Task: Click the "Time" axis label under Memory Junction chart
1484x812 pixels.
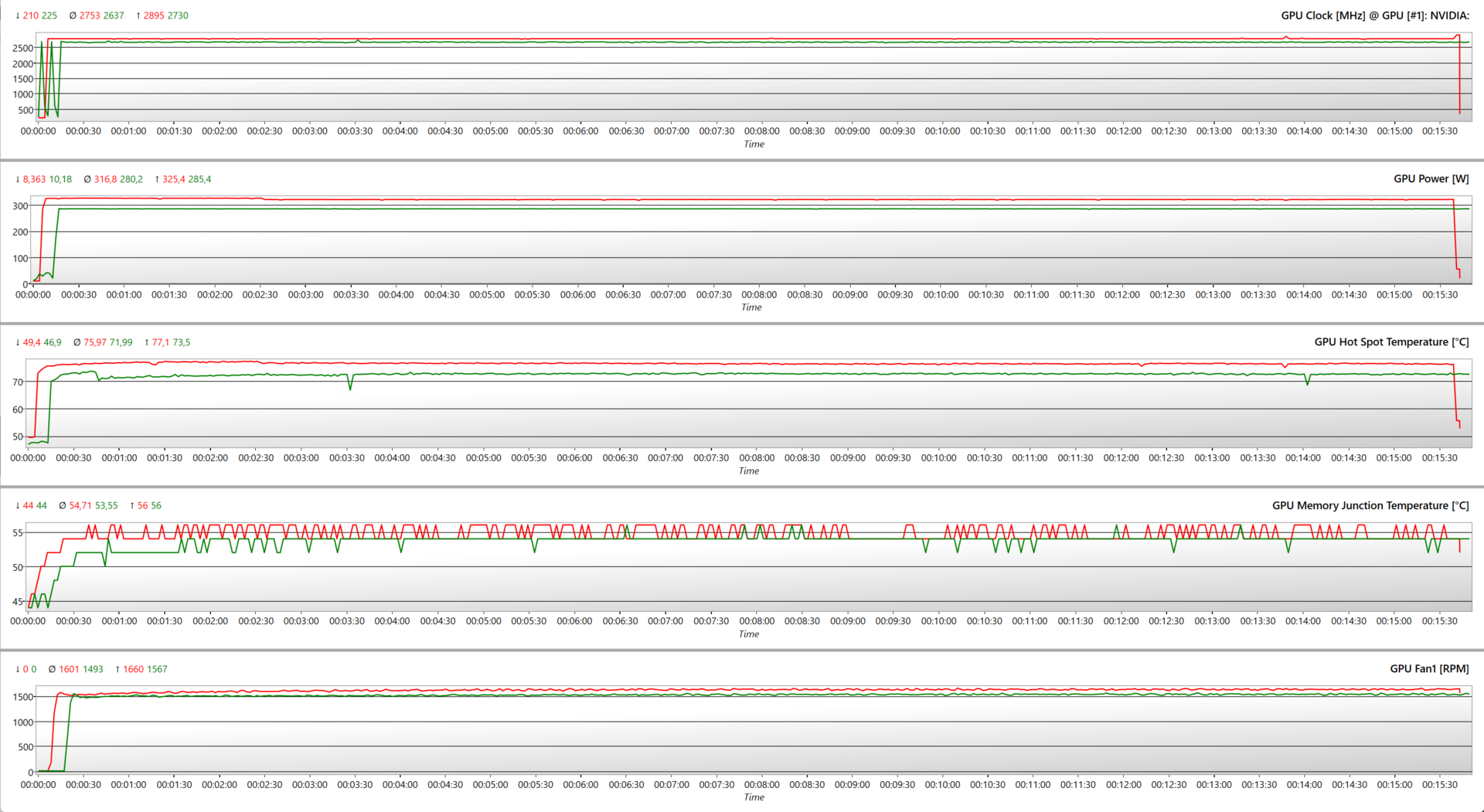Action: 749,634
